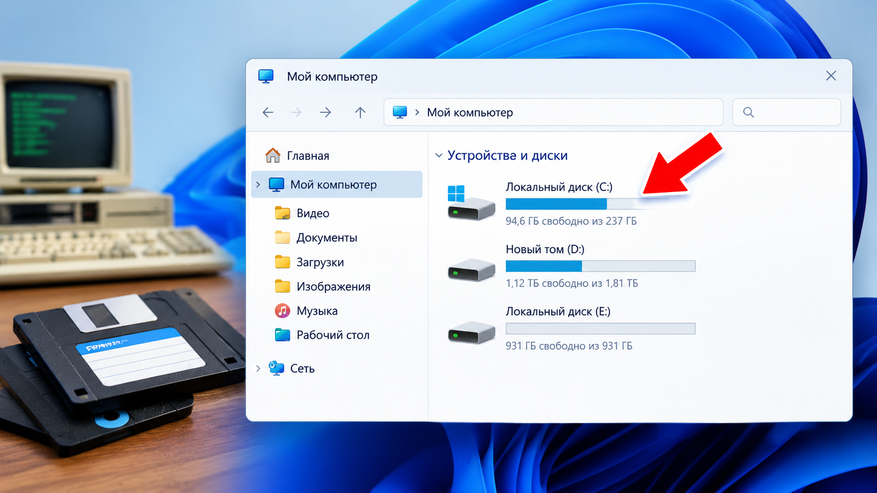Image resolution: width=877 pixels, height=493 pixels.
Task: Expand the Сеть tree node
Action: point(258,368)
